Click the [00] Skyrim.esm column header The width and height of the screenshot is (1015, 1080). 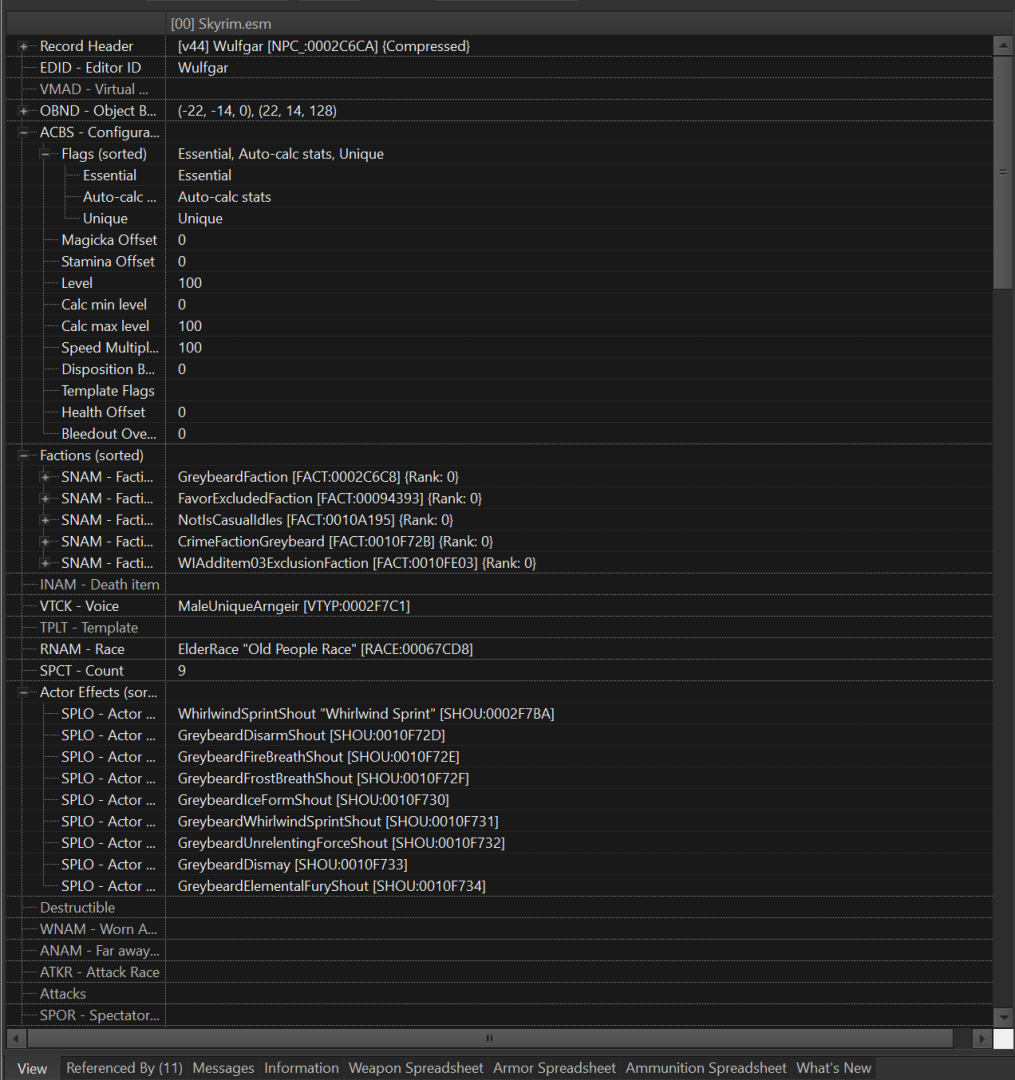coord(580,24)
